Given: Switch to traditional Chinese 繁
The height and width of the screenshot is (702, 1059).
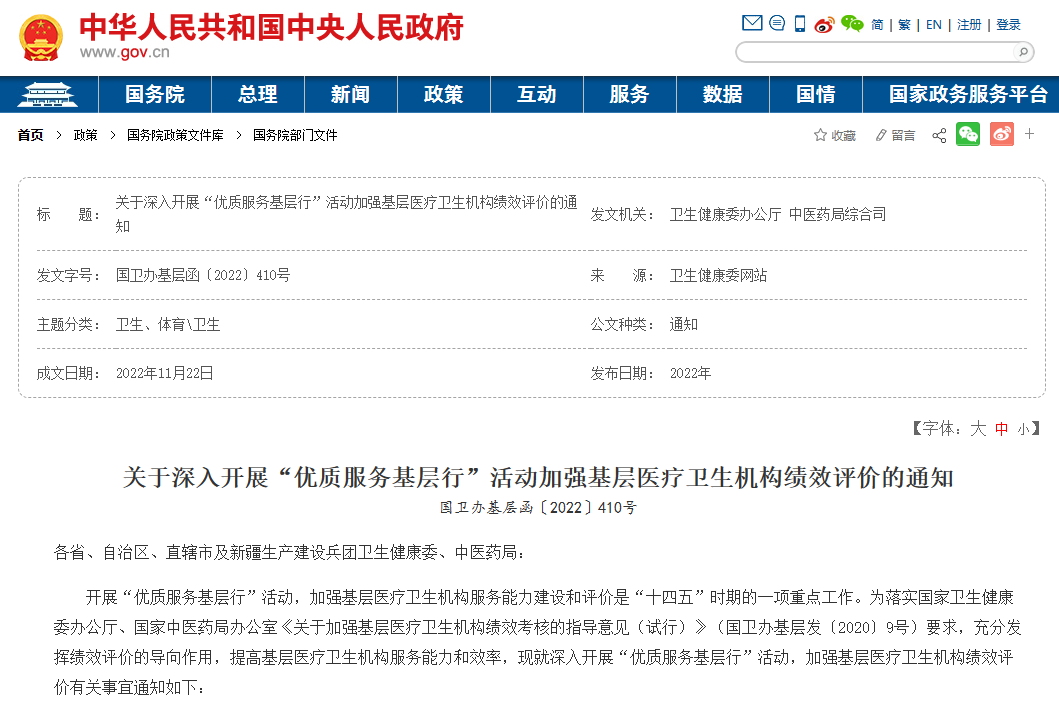Looking at the screenshot, I should [904, 25].
